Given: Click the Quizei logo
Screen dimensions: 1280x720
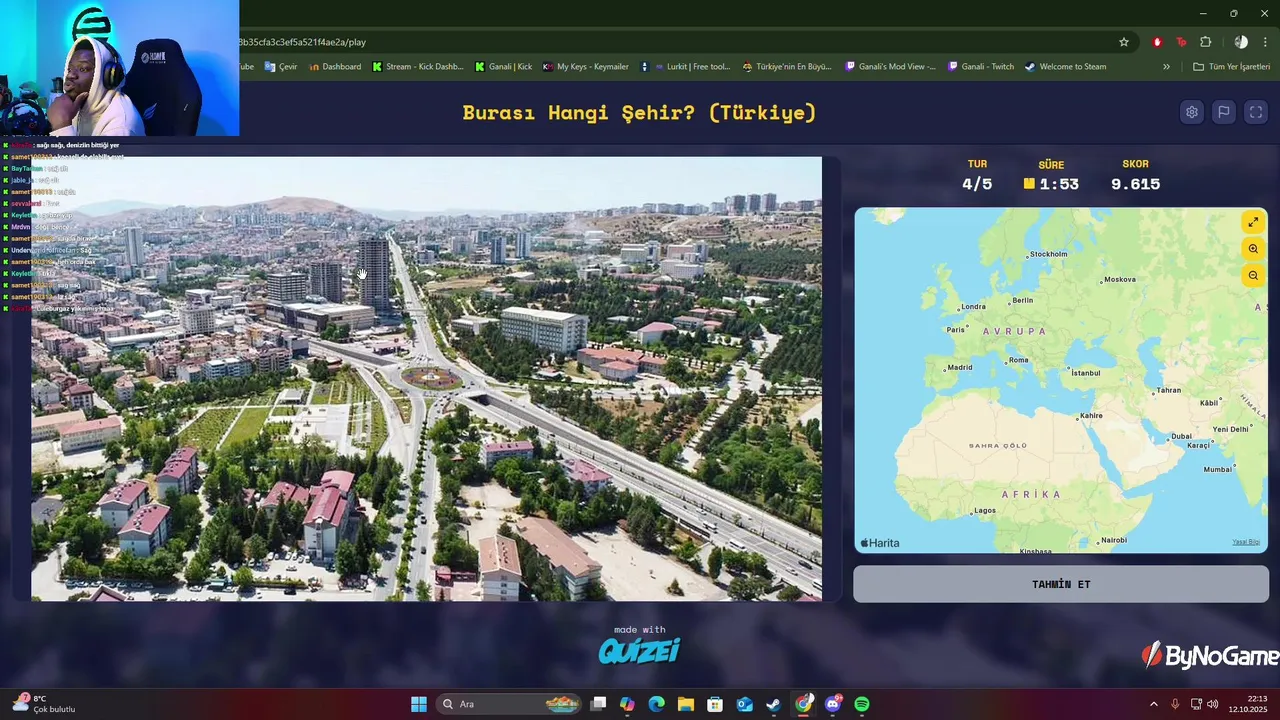Looking at the screenshot, I should tap(639, 651).
